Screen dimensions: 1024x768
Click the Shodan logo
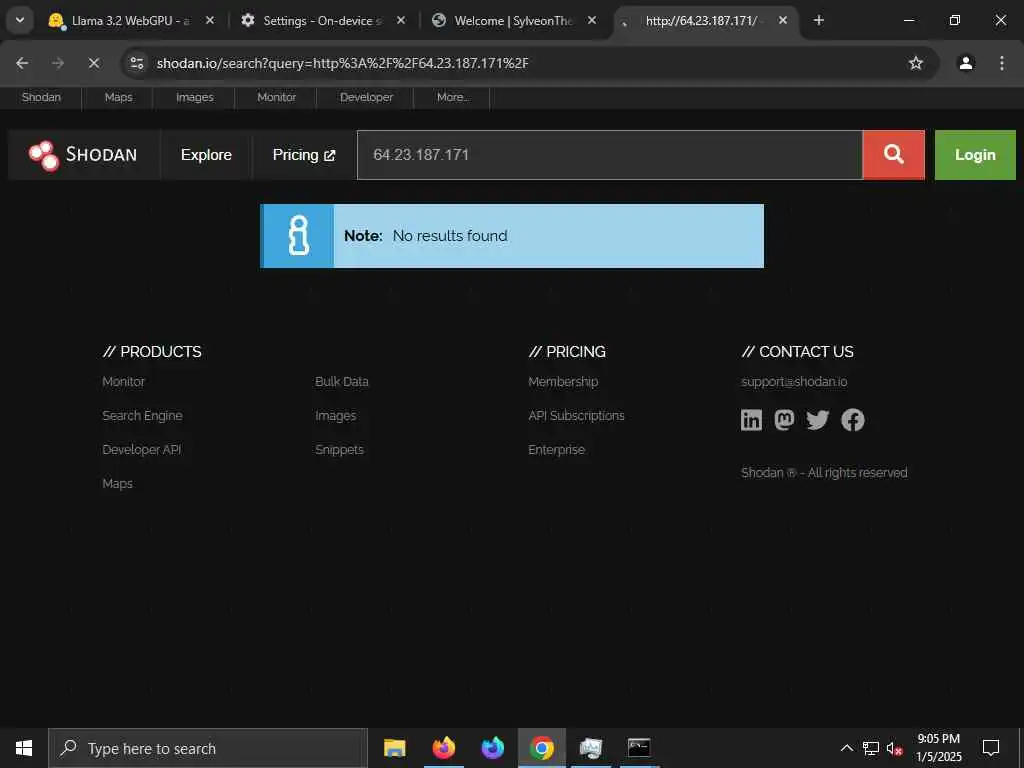click(x=84, y=155)
